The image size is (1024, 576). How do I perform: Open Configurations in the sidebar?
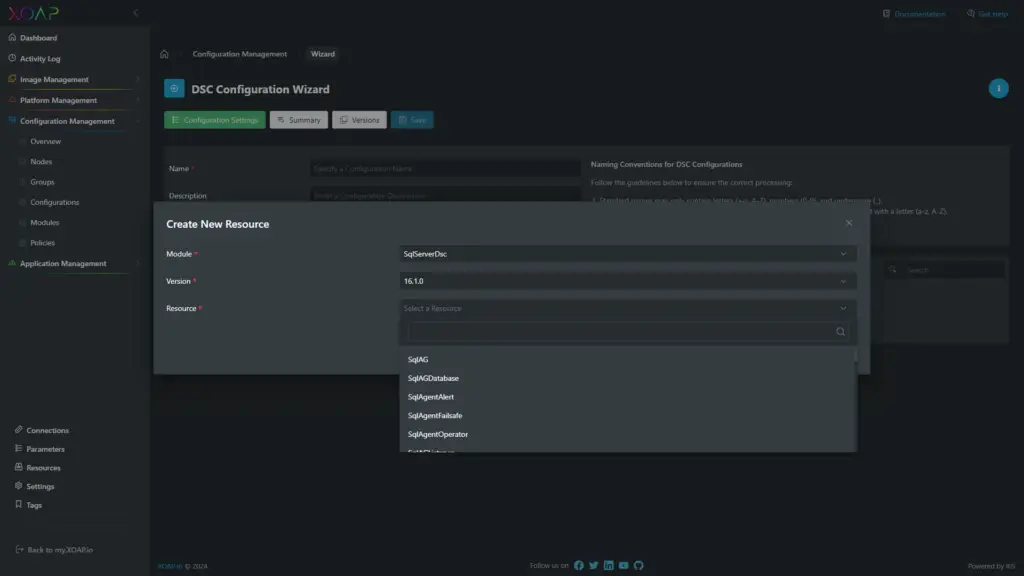point(54,202)
